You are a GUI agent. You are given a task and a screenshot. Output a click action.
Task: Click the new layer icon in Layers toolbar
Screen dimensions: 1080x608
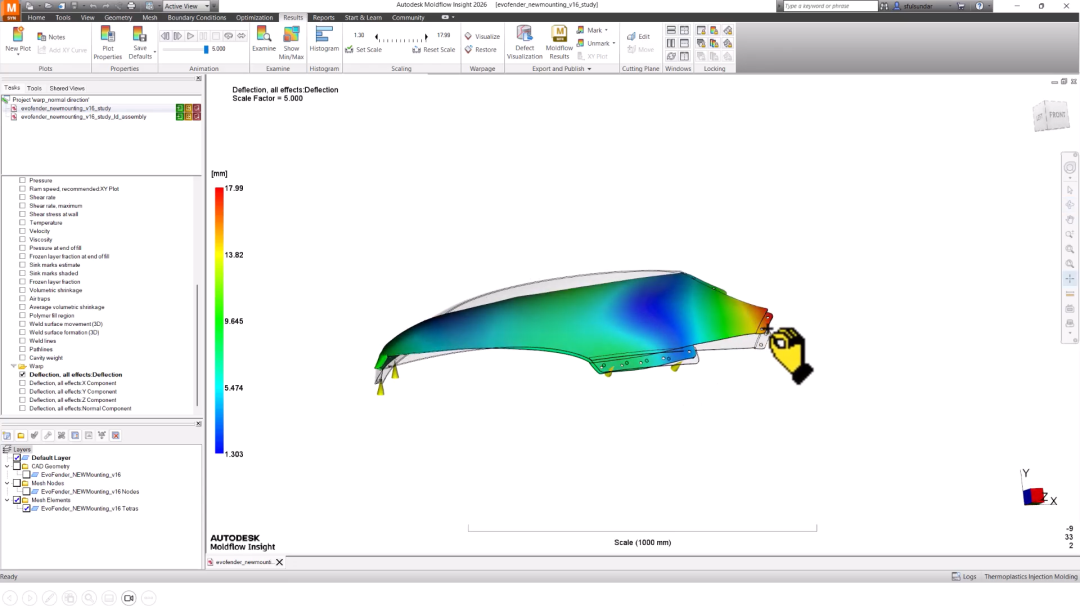click(7, 435)
